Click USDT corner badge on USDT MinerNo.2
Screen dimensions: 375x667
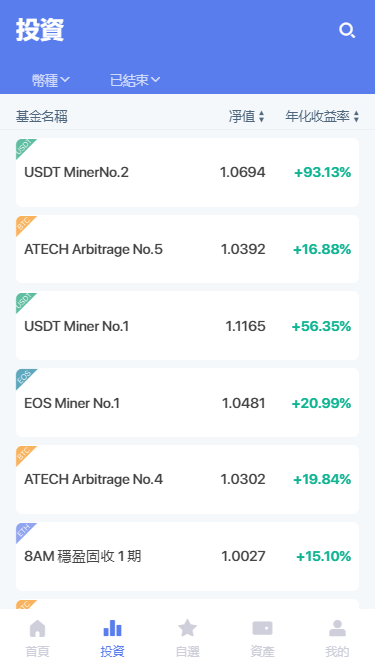click(24, 147)
